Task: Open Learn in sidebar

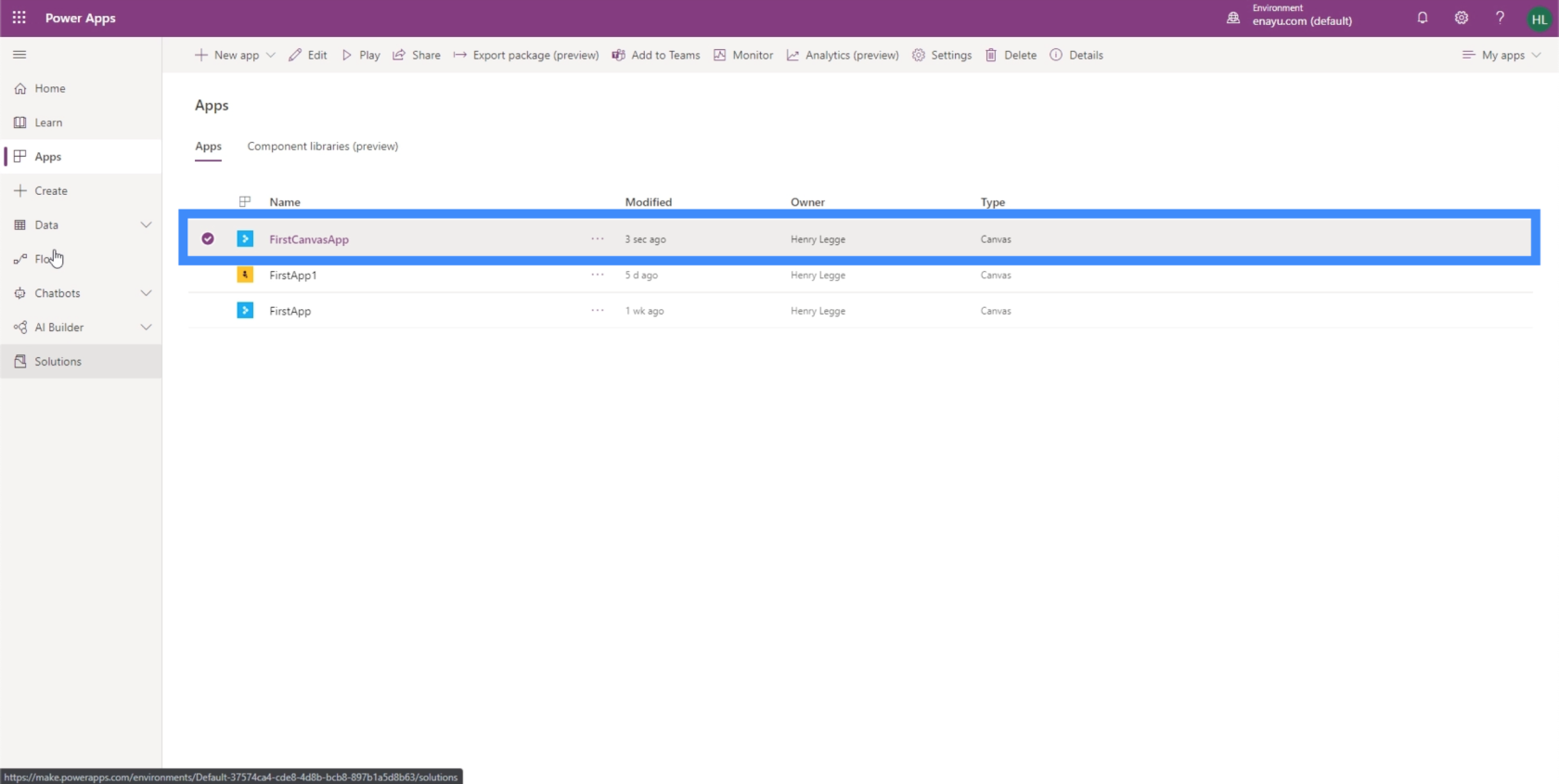Action: (x=81, y=122)
